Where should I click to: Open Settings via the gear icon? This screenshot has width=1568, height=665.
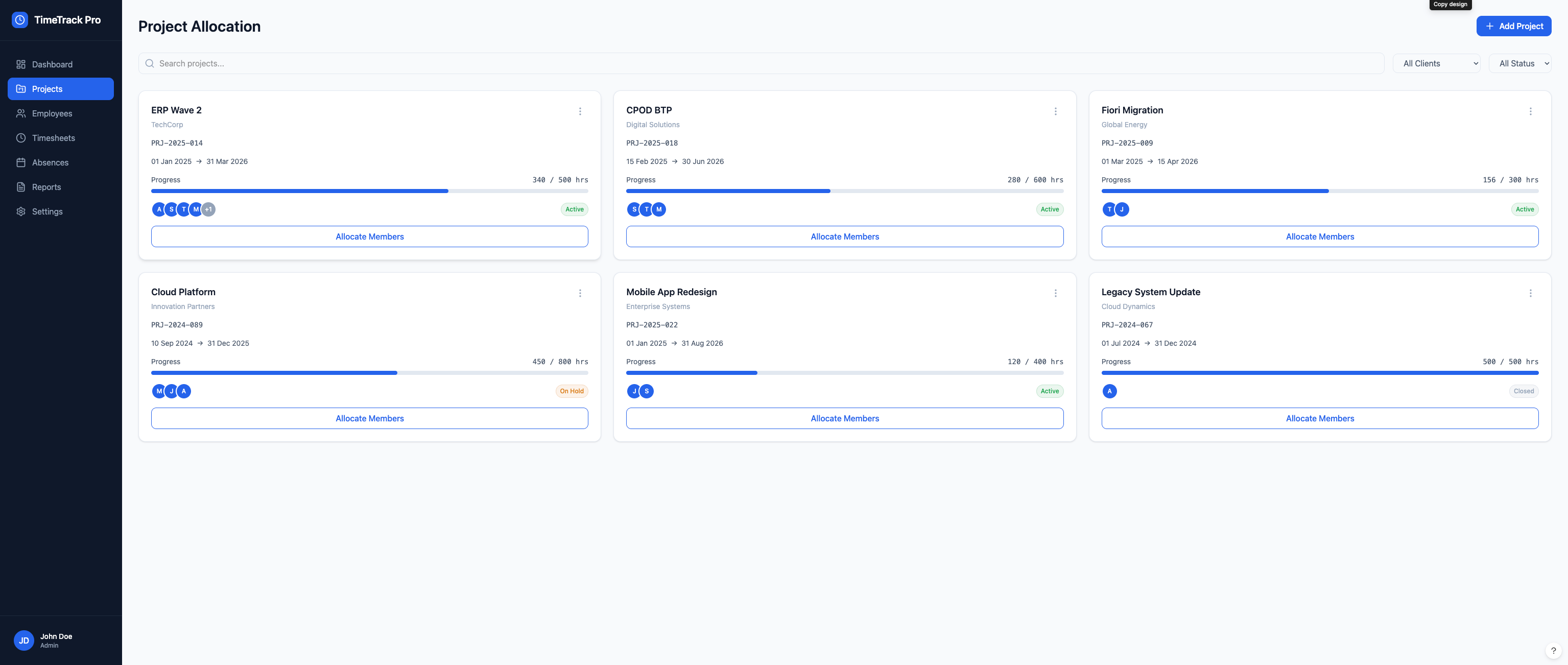point(21,211)
